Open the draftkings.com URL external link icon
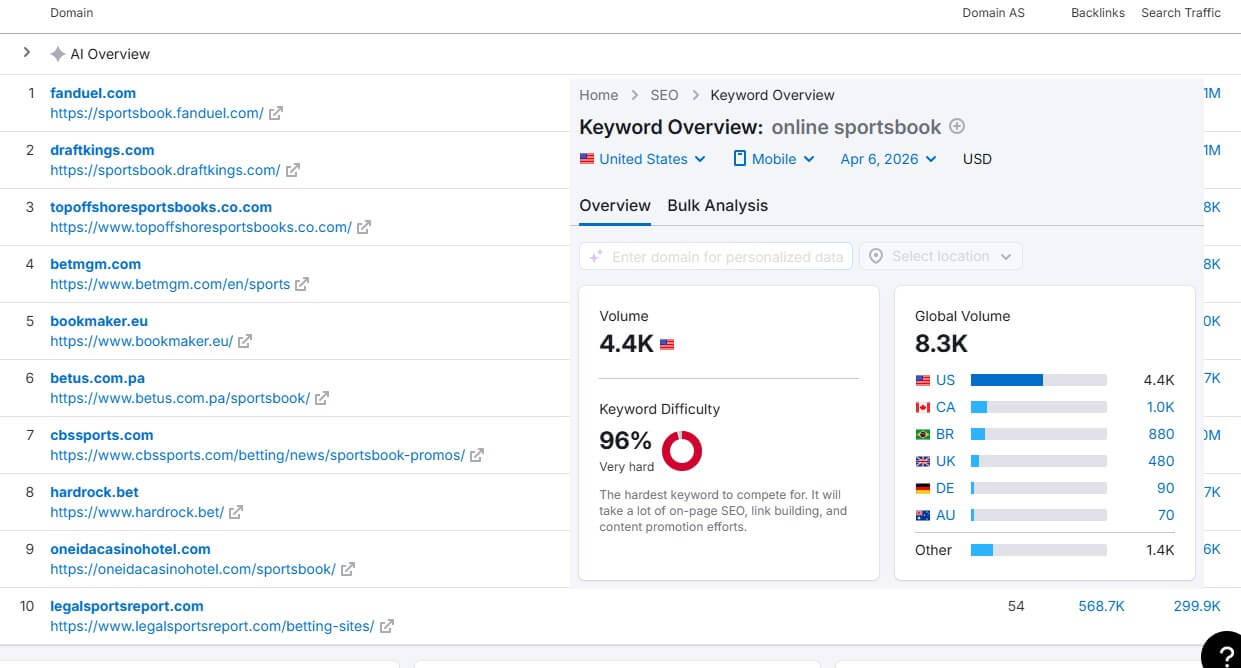The width and height of the screenshot is (1241, 668). click(x=293, y=171)
